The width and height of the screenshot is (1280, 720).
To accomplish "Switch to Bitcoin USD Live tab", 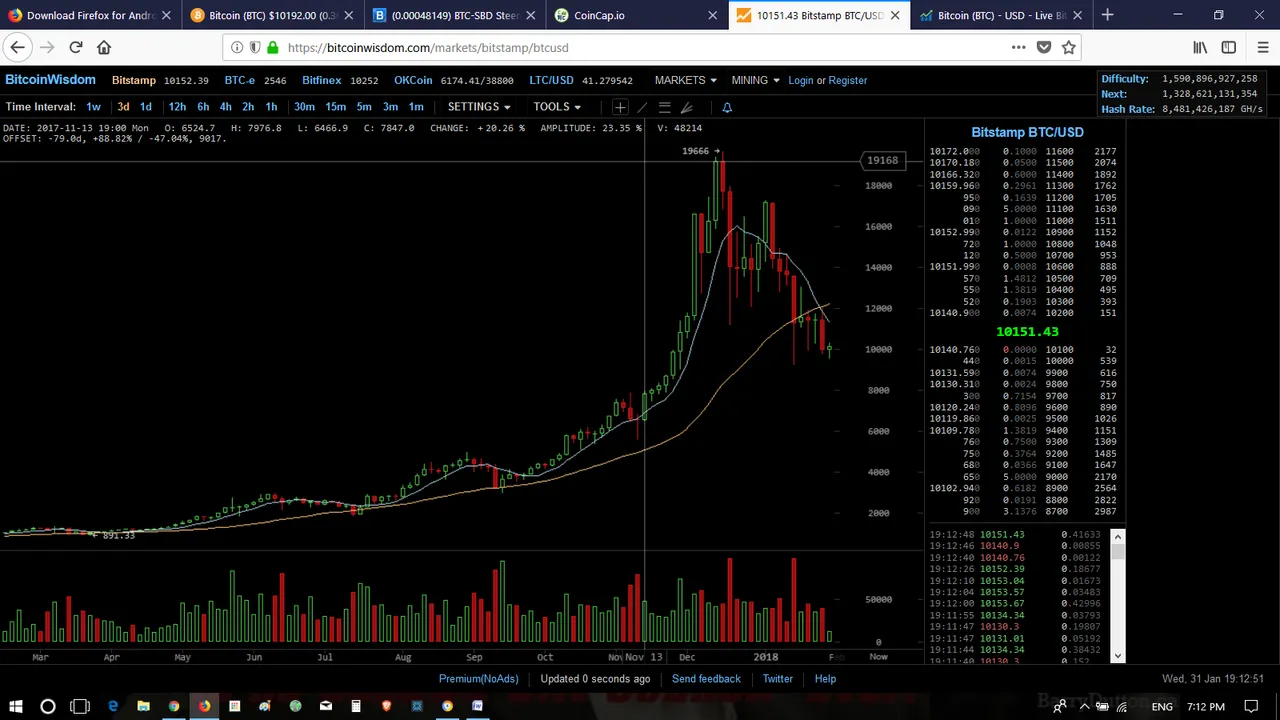I will coord(1000,15).
